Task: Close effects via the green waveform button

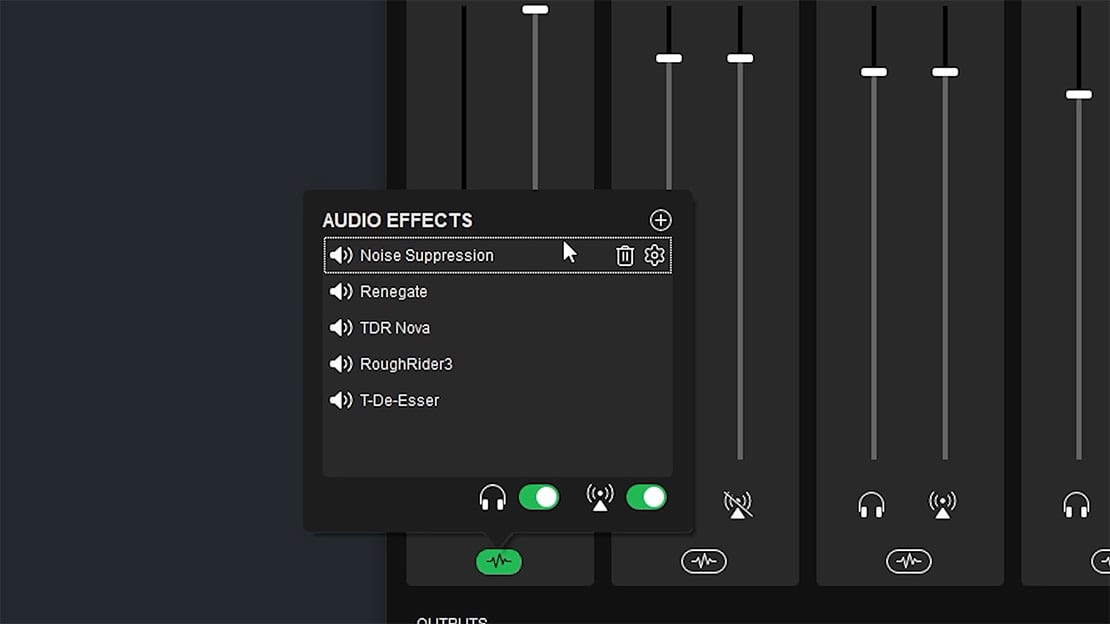Action: coord(498,562)
